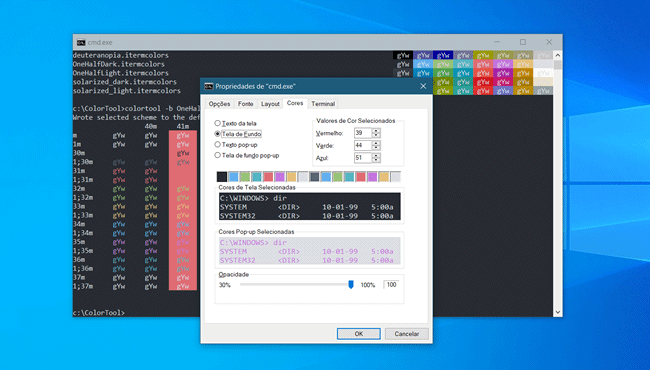This screenshot has height=370, width=650.
Task: Click the Cancelar button
Action: pos(406,334)
